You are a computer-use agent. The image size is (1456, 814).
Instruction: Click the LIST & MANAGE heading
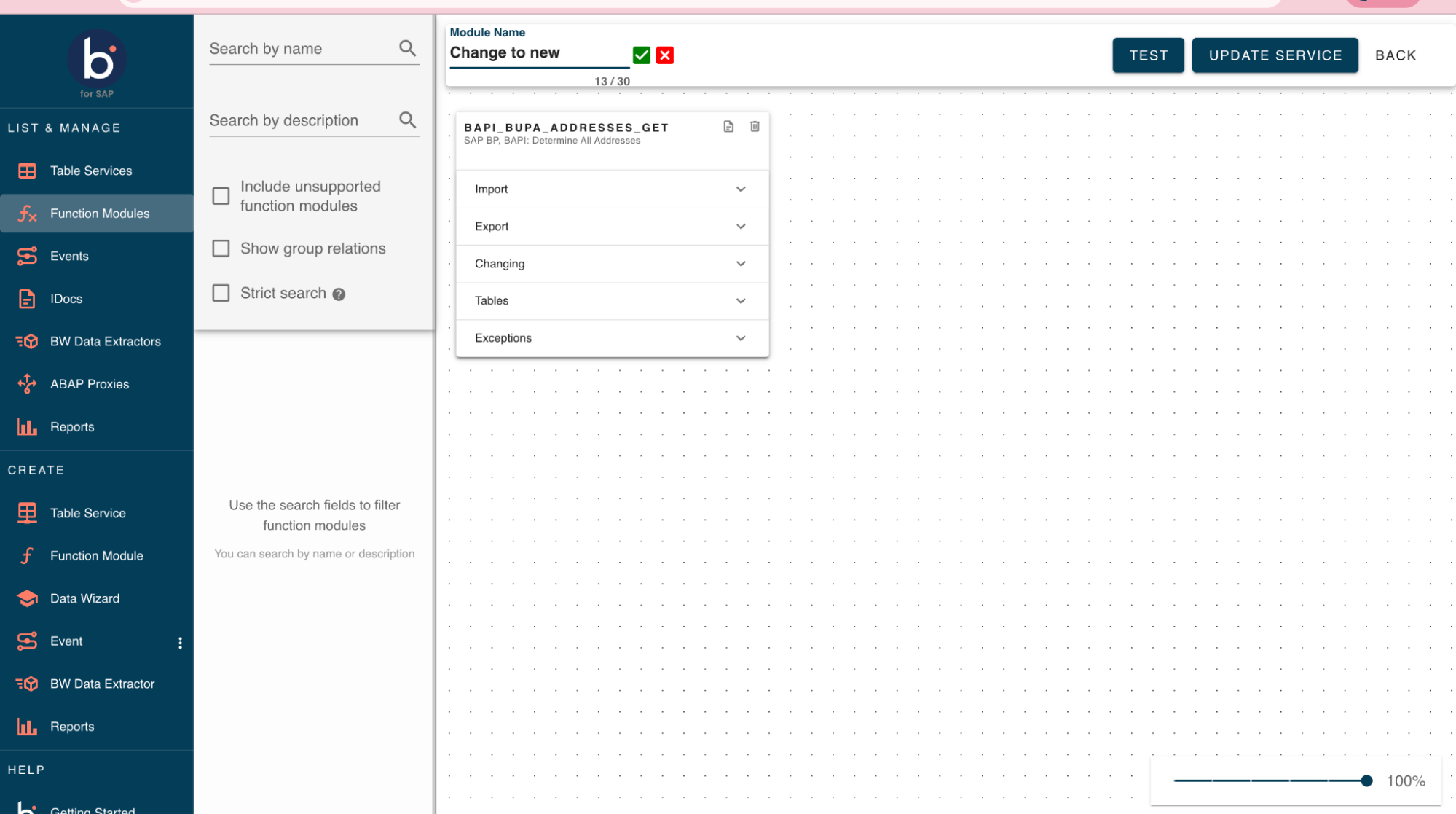click(x=64, y=128)
